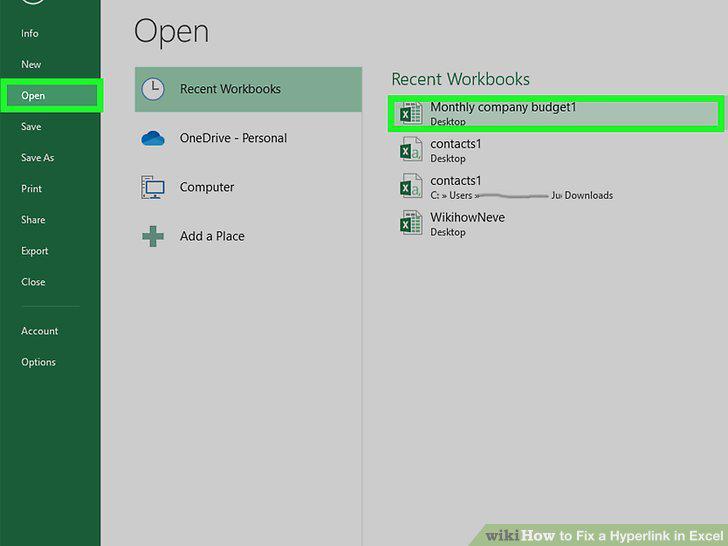728x546 pixels.
Task: Select OneDrive - Personal location
Action: 248,138
